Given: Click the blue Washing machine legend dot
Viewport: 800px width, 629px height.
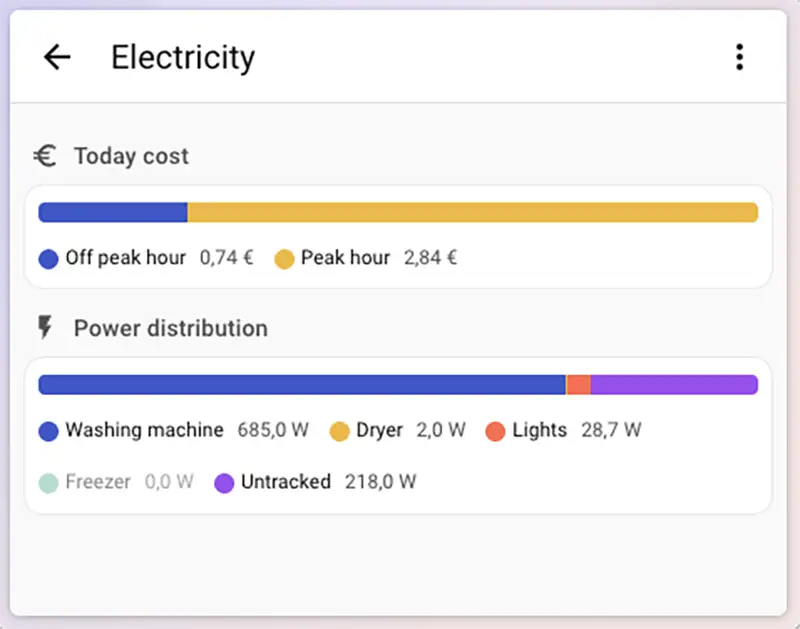Looking at the screenshot, I should click(46, 430).
